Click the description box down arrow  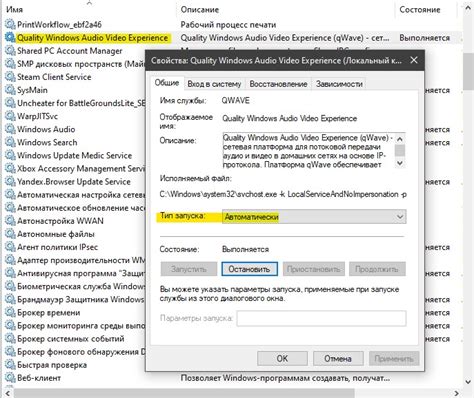(x=400, y=163)
